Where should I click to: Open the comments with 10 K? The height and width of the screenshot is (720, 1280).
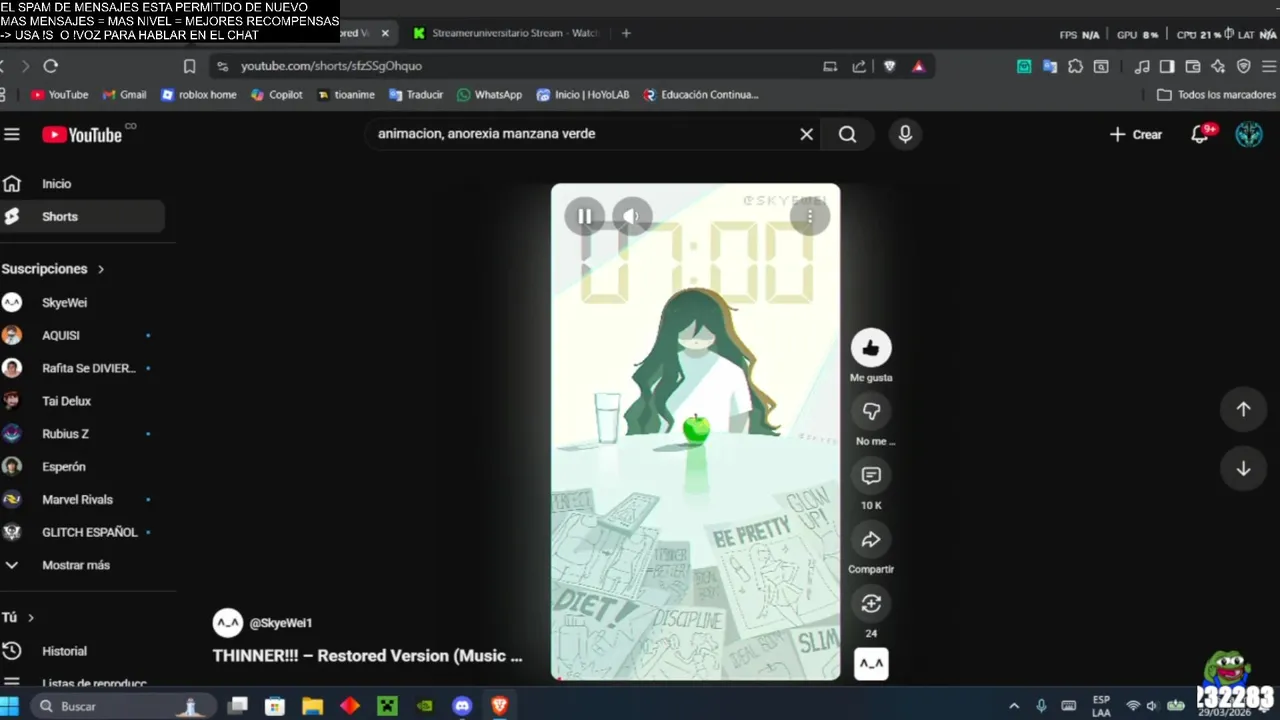pos(871,475)
